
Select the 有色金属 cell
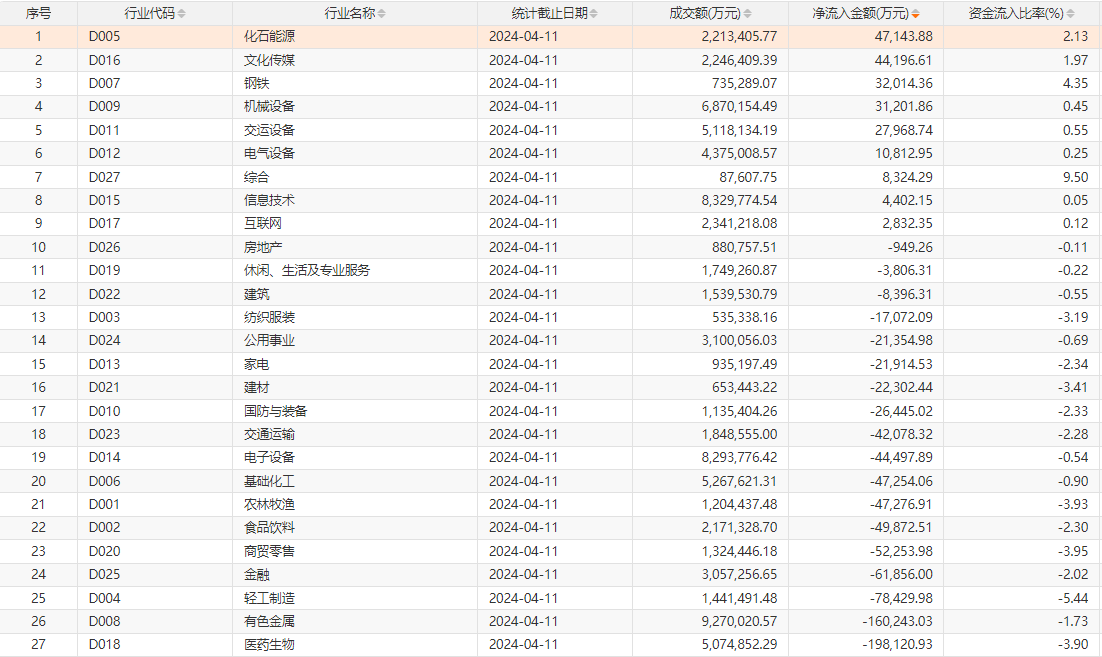269,622
